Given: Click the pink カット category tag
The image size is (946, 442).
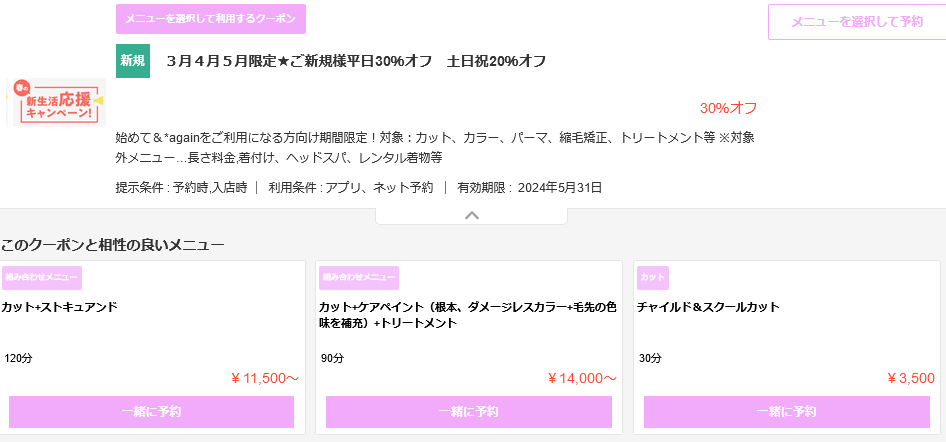Looking at the screenshot, I should tap(652, 277).
